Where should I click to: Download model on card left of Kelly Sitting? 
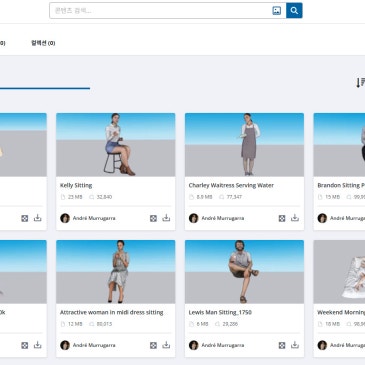[x=37, y=218]
